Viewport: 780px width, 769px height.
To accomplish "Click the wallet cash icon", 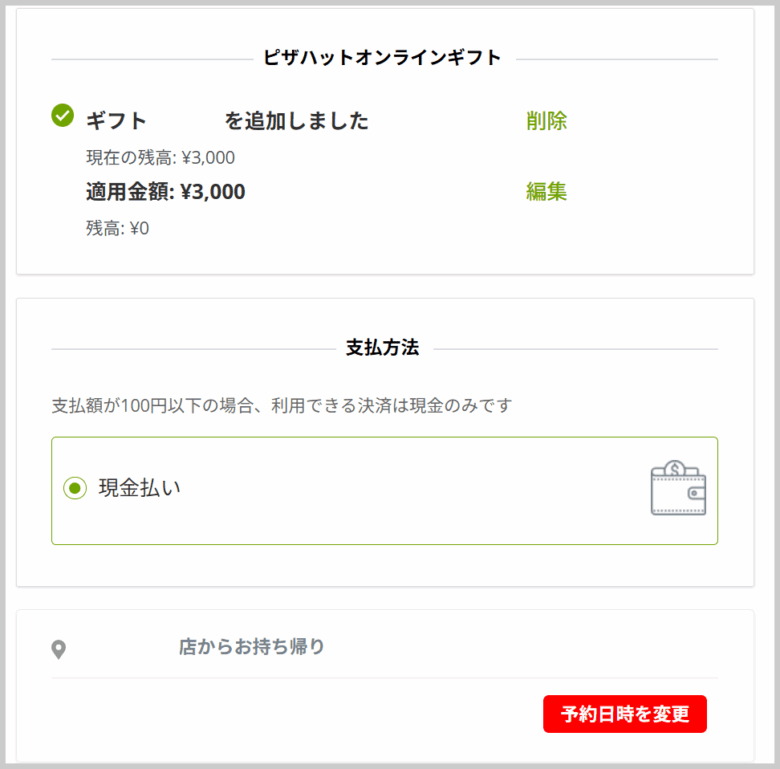I will [x=678, y=487].
